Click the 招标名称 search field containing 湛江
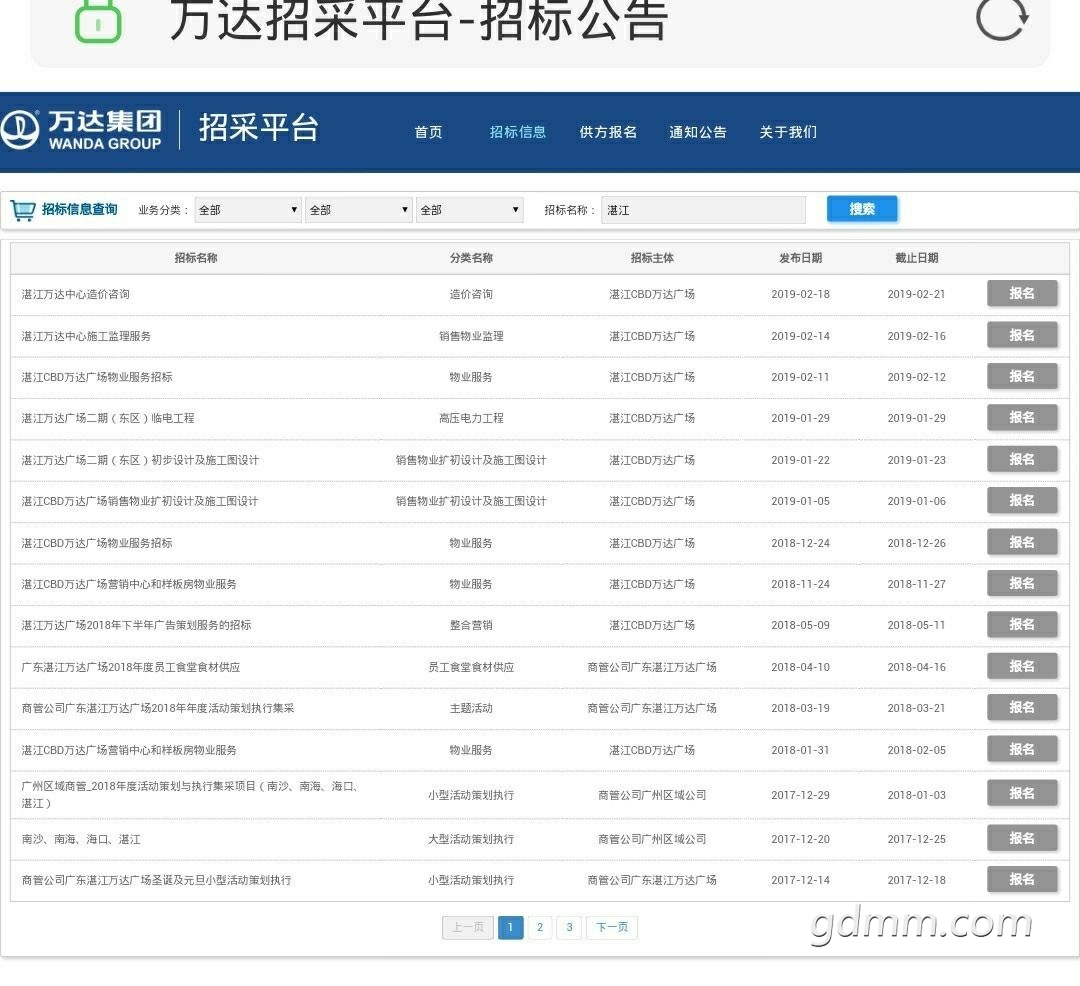Screen dimensions: 1080x986 [703, 210]
